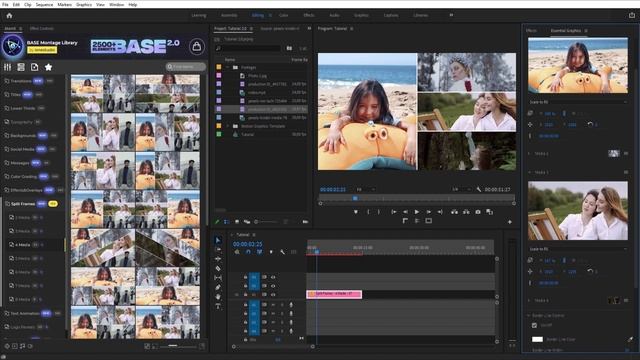Play the program monitor preview
The width and height of the screenshot is (640, 360).
[x=417, y=212]
